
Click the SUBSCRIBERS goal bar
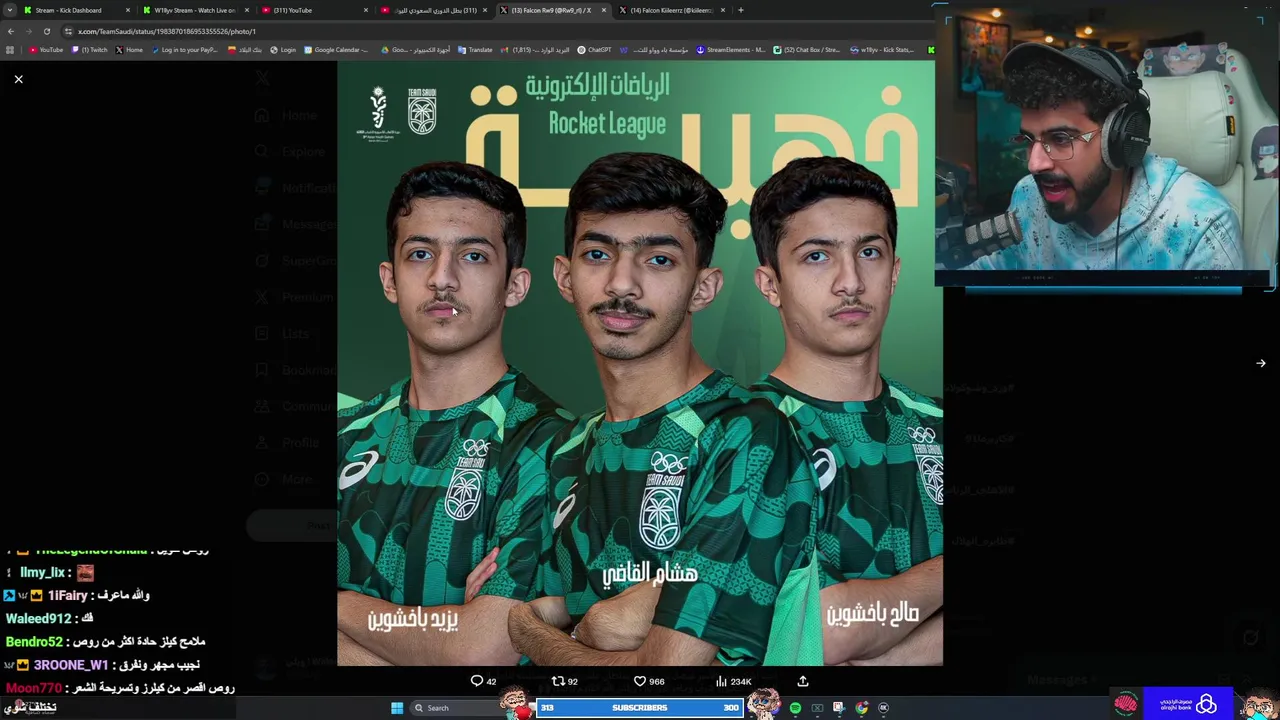point(639,708)
